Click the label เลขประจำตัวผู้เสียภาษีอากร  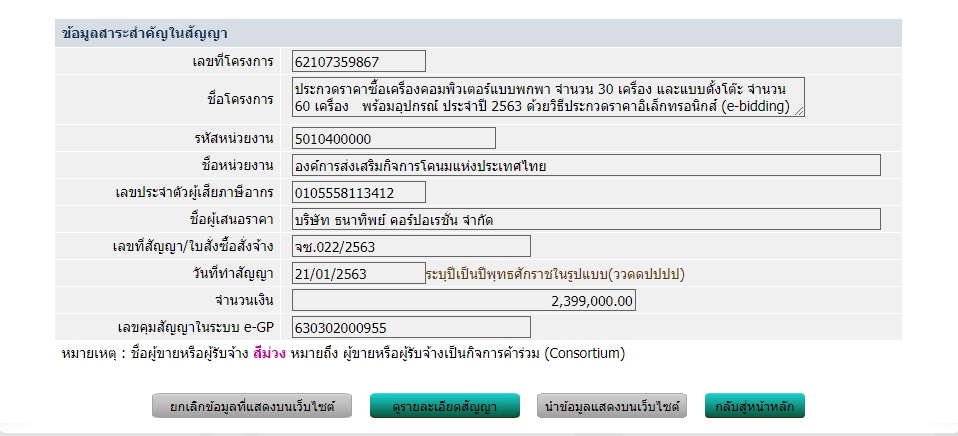(x=194, y=193)
